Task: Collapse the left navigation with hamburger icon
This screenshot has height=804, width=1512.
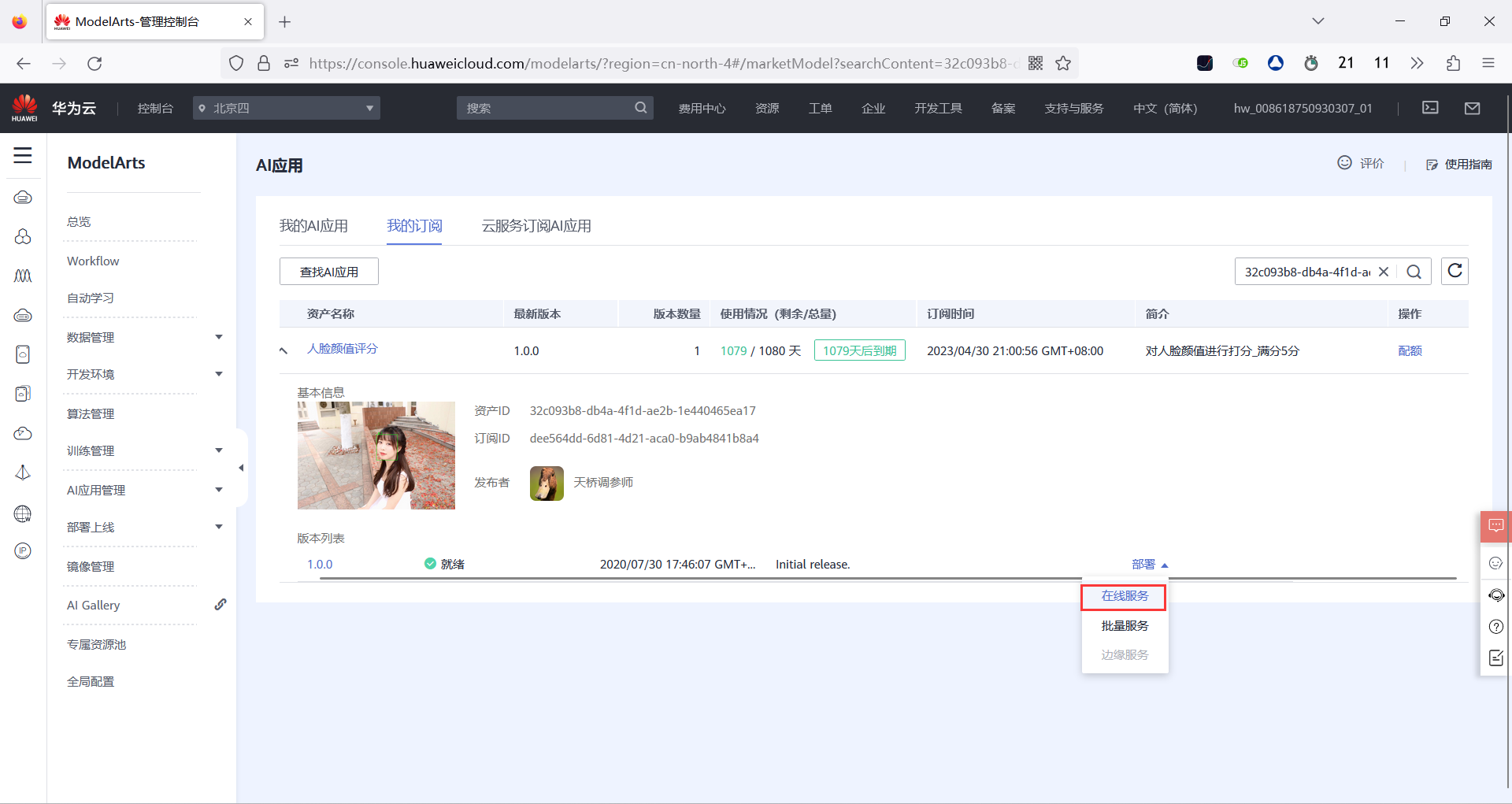Action: [x=22, y=156]
